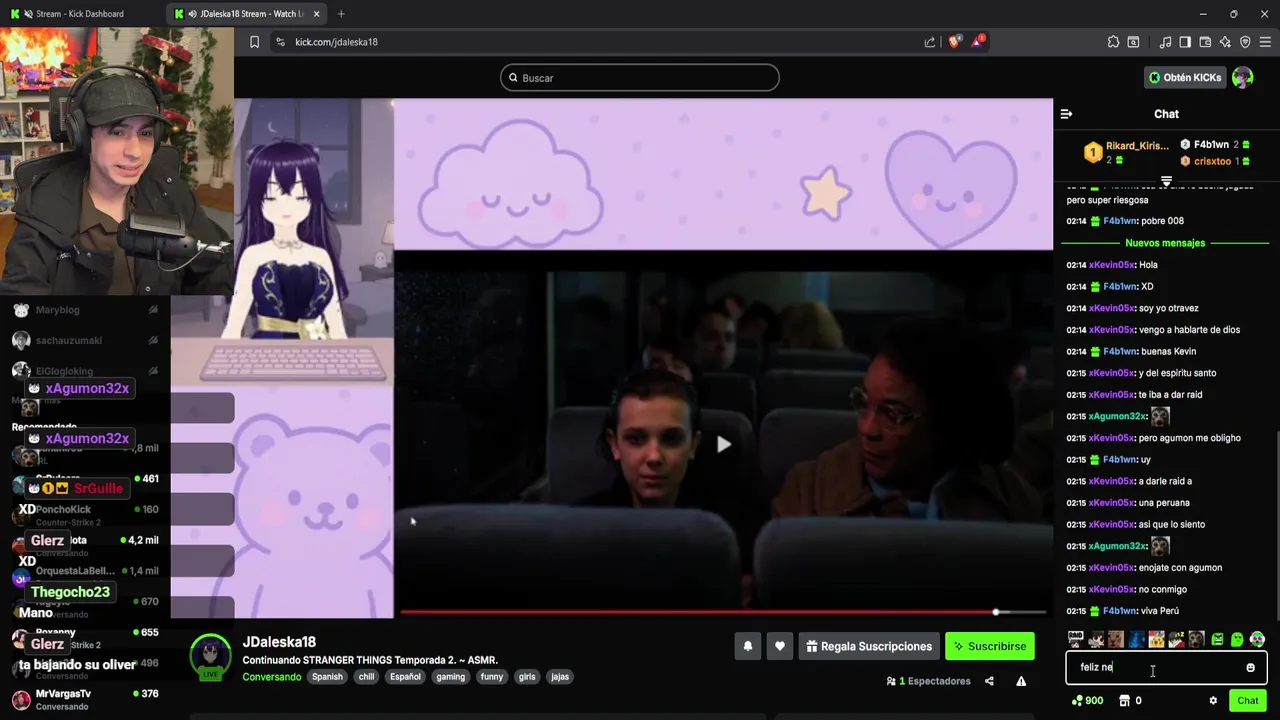Send message with green Chat button
Viewport: 1280px width, 720px height.
coord(1247,700)
